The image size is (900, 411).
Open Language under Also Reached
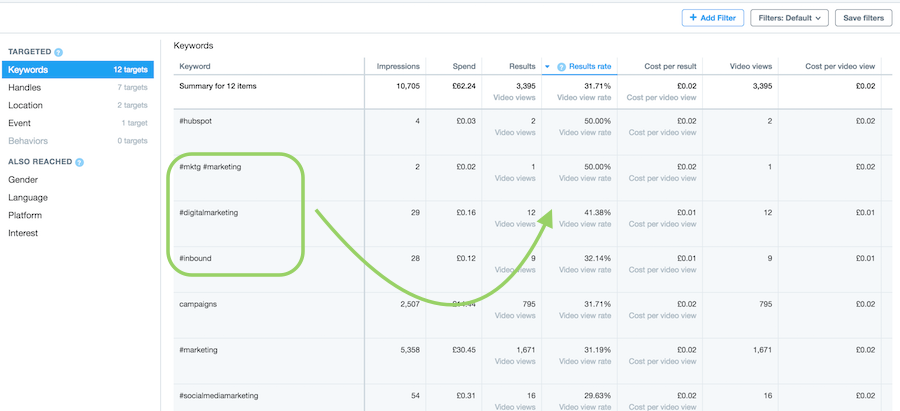pos(28,197)
